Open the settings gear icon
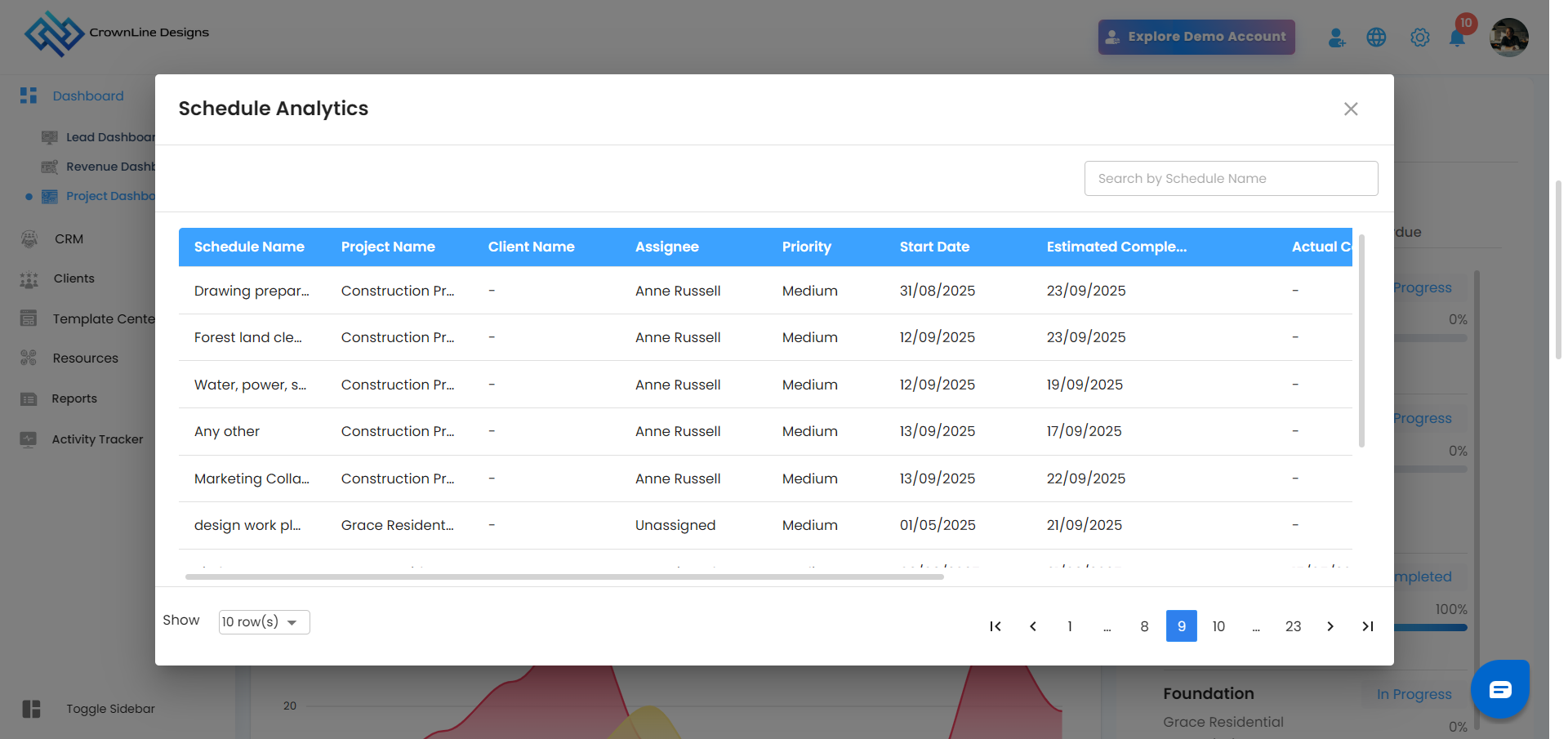The height and width of the screenshot is (739, 1568). (1420, 38)
